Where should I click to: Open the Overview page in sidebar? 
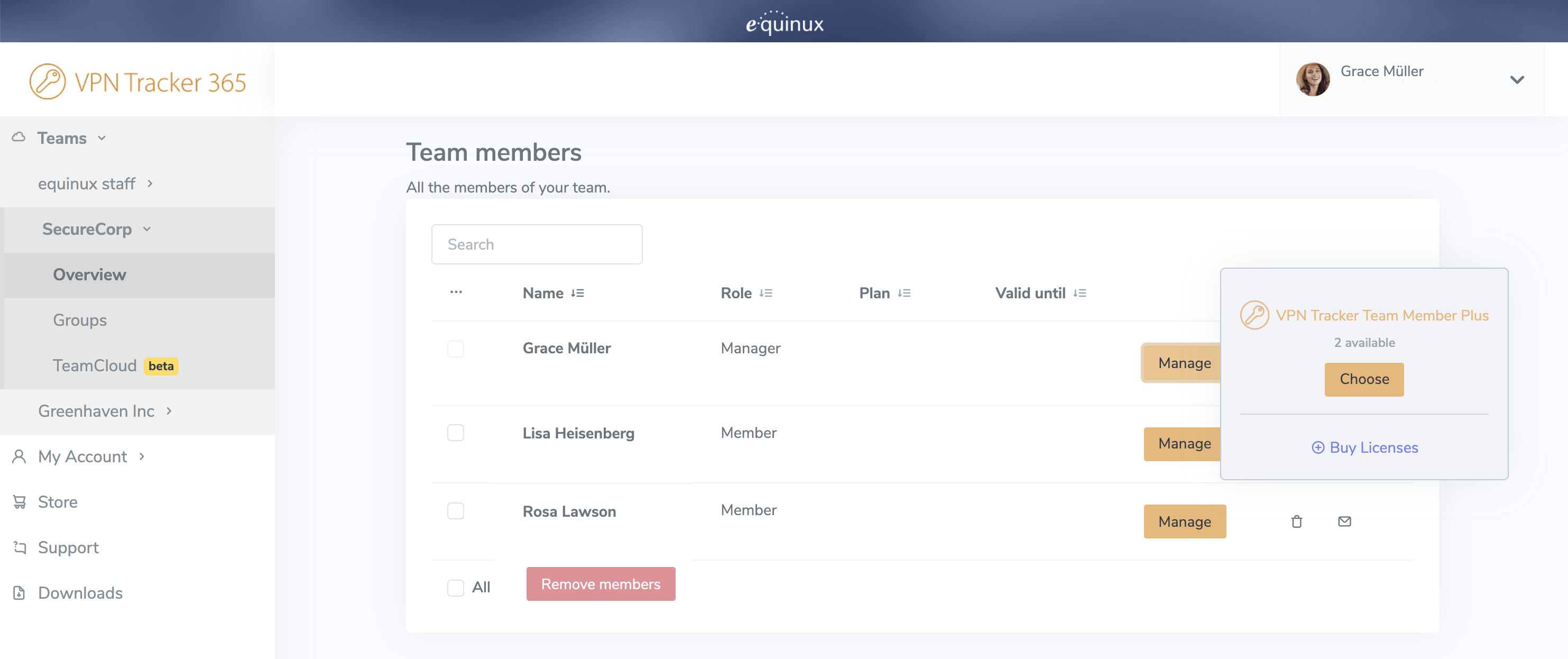coord(140,274)
